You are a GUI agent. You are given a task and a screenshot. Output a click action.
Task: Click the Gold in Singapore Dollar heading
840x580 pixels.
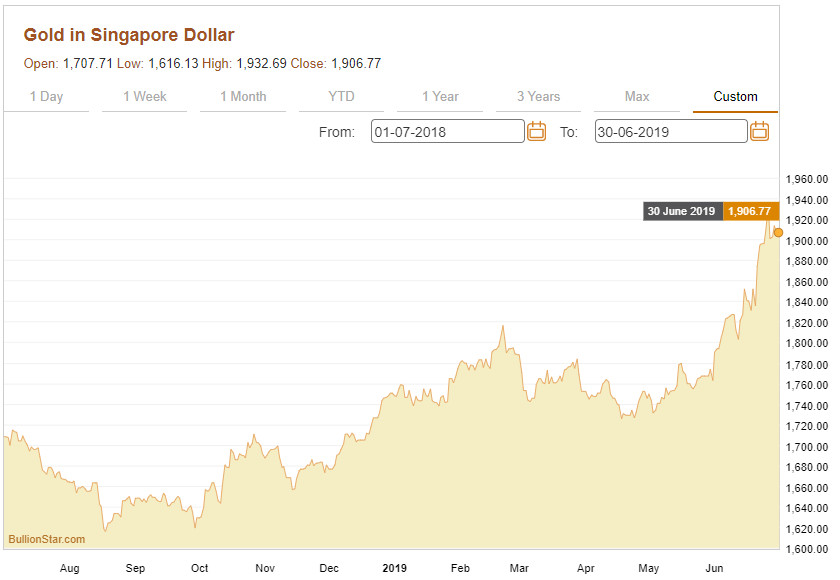(129, 35)
